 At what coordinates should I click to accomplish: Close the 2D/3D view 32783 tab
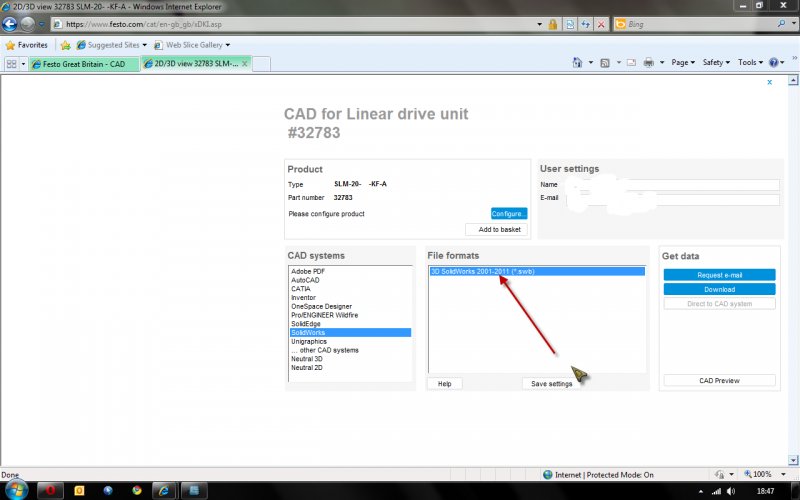point(245,64)
